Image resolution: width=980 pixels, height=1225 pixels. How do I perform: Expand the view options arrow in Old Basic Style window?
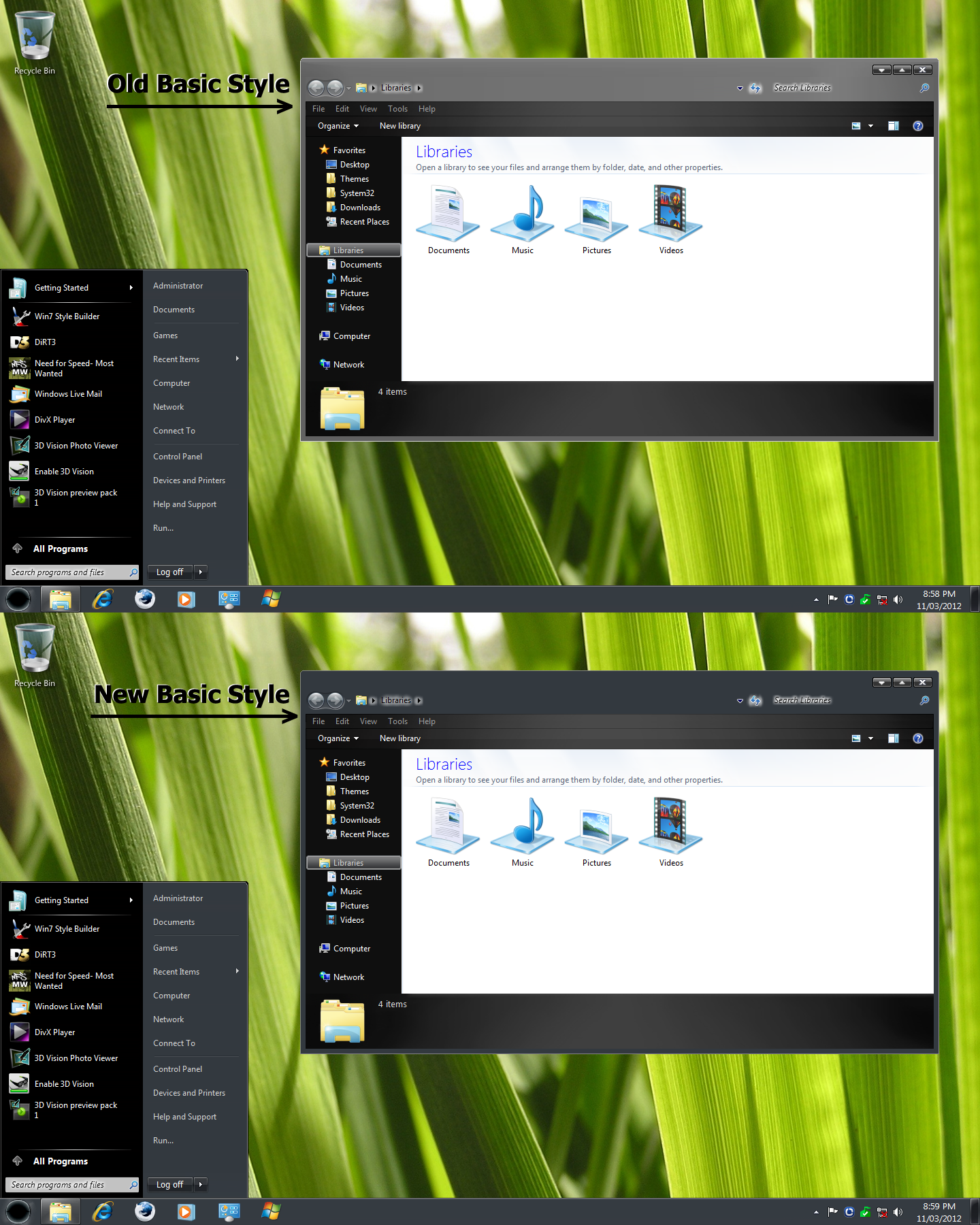pos(870,126)
